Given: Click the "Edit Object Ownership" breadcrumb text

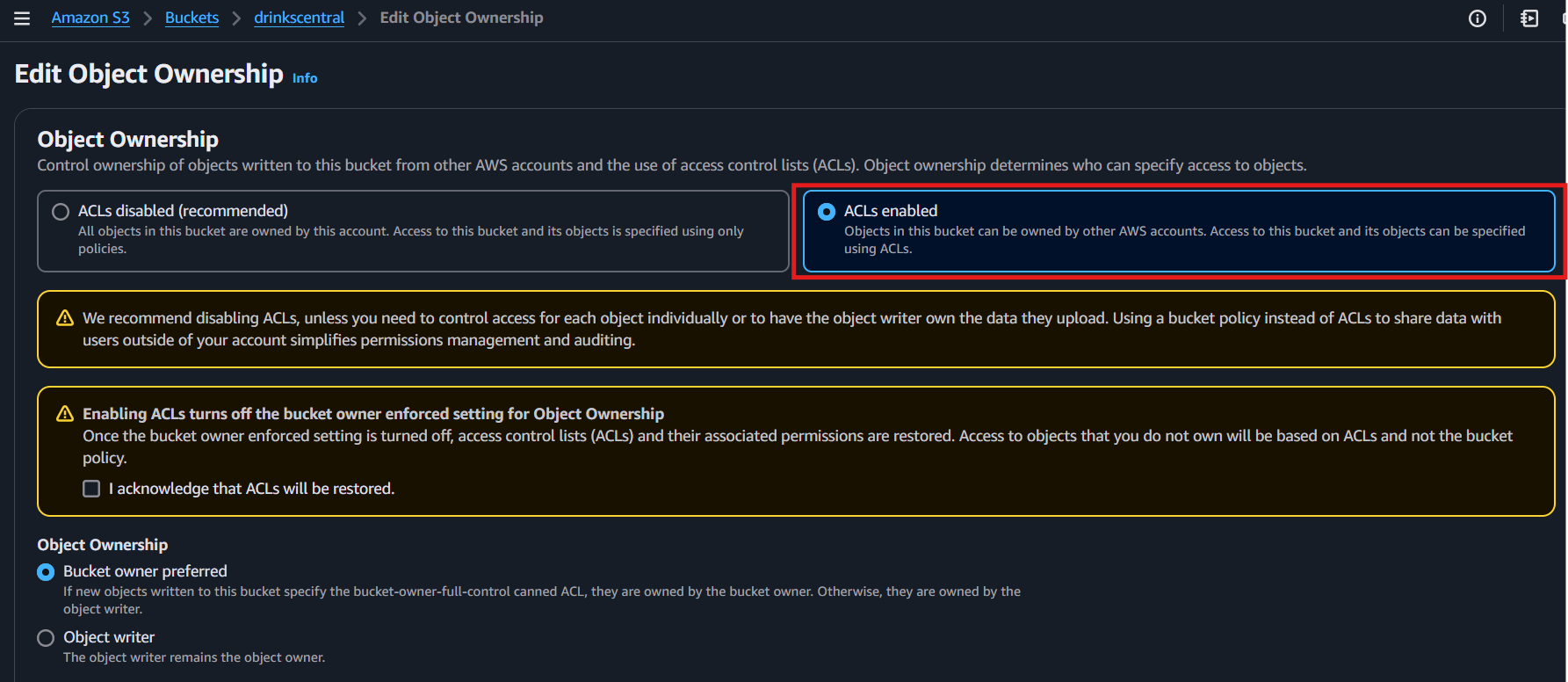Looking at the screenshot, I should coord(461,18).
